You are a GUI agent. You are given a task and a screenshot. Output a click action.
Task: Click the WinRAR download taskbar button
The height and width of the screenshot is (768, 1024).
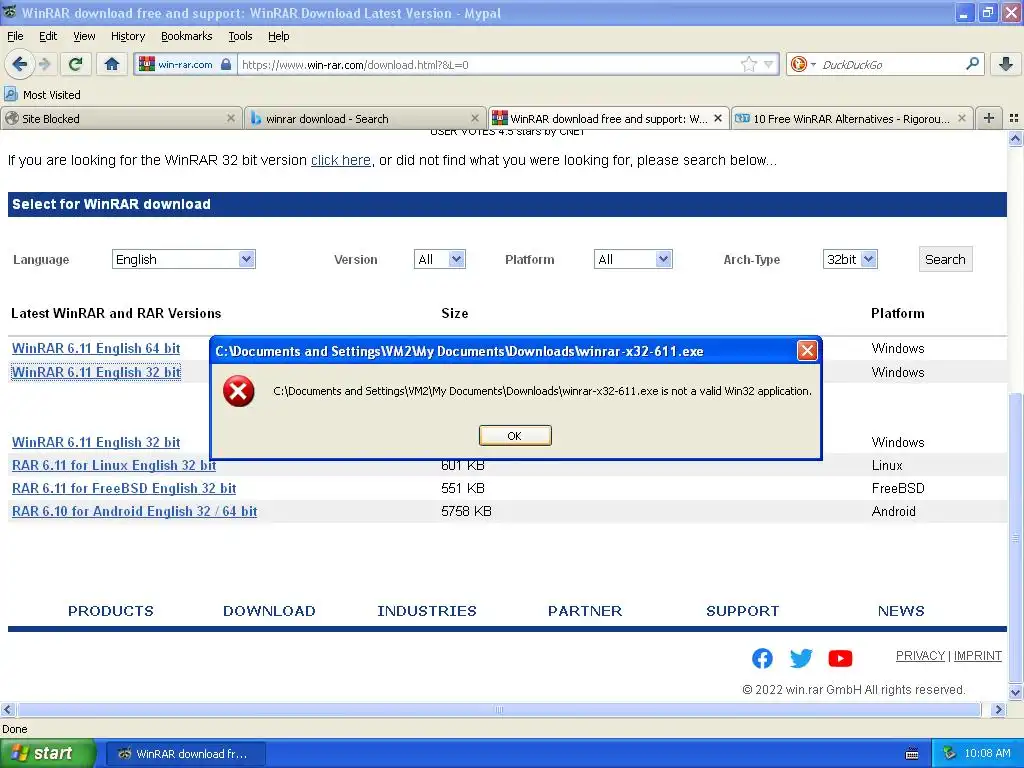pyautogui.click(x=185, y=754)
